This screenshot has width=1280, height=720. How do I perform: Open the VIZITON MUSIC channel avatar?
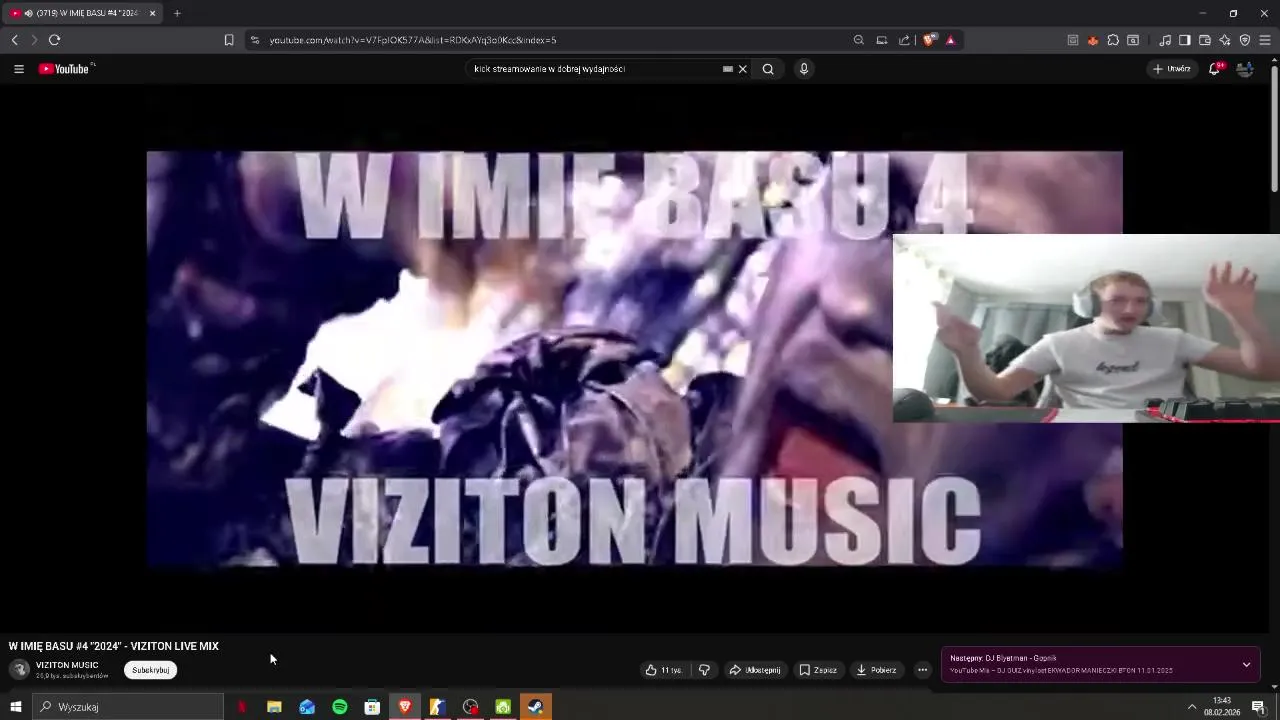19,670
